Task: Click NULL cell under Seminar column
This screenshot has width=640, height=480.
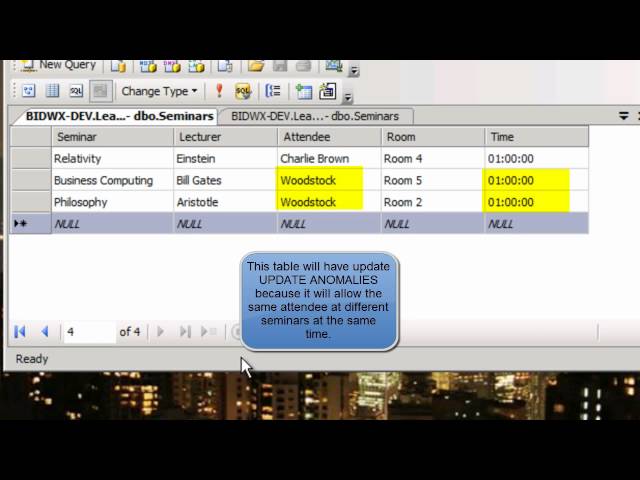Action: pyautogui.click(x=113, y=224)
